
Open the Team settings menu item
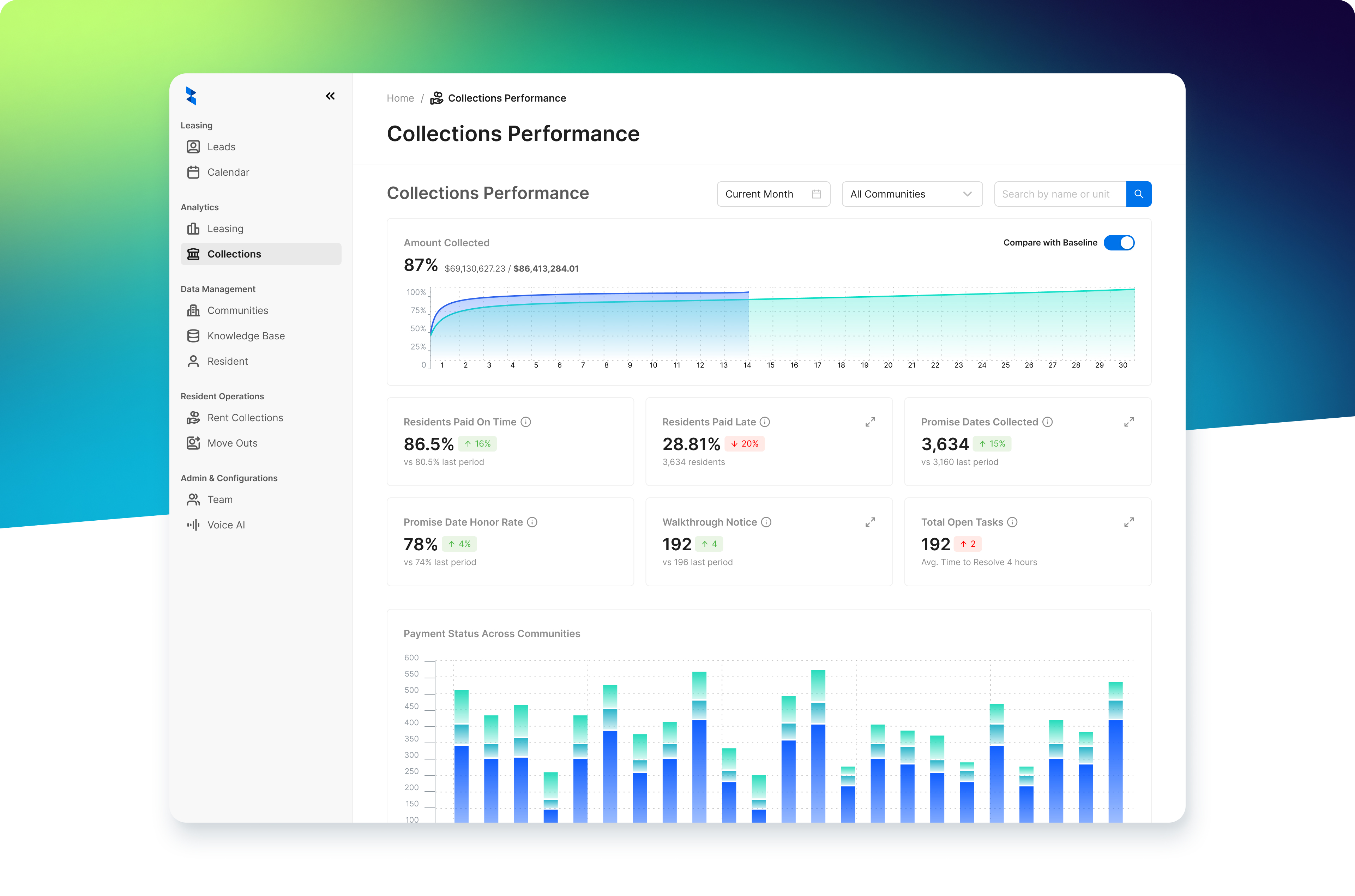click(x=194, y=500)
